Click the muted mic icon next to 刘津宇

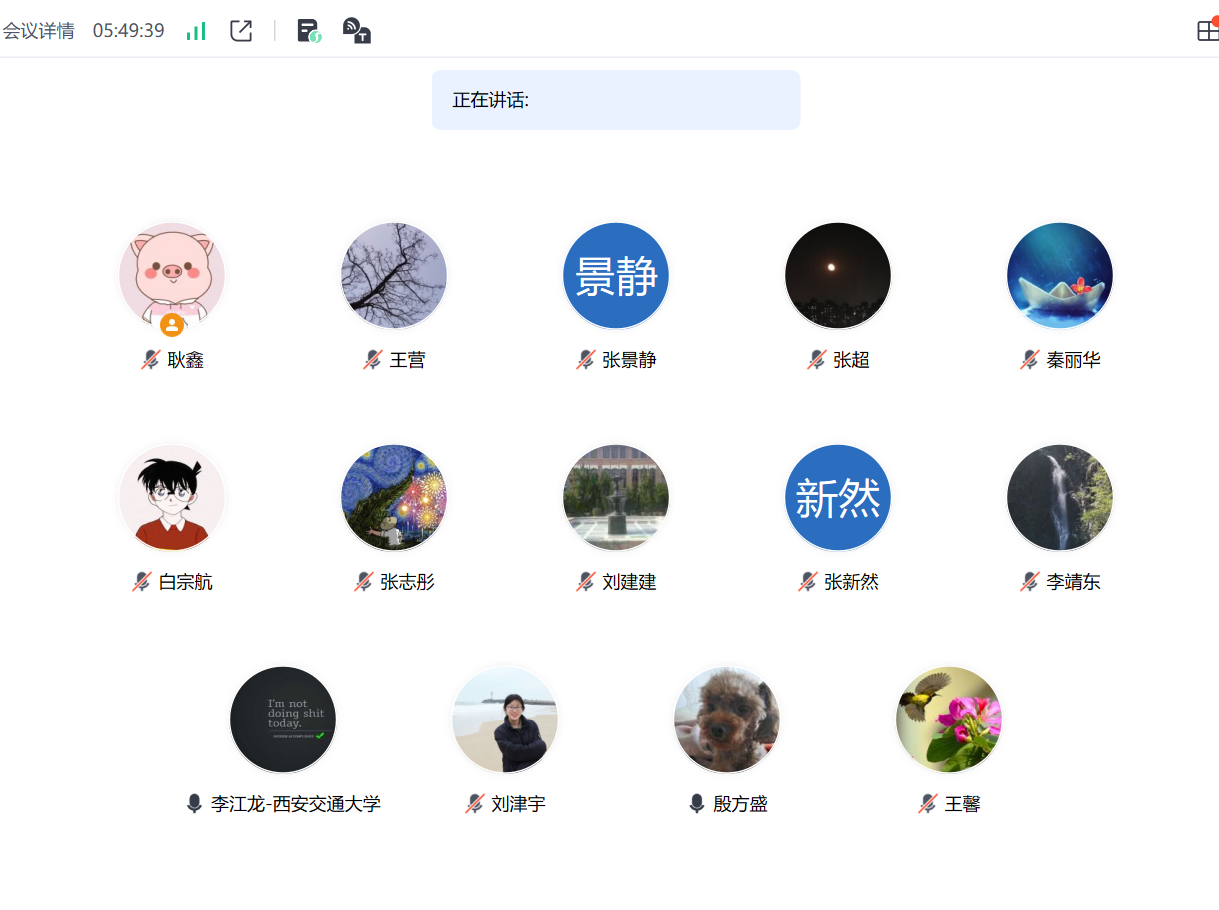[x=475, y=804]
